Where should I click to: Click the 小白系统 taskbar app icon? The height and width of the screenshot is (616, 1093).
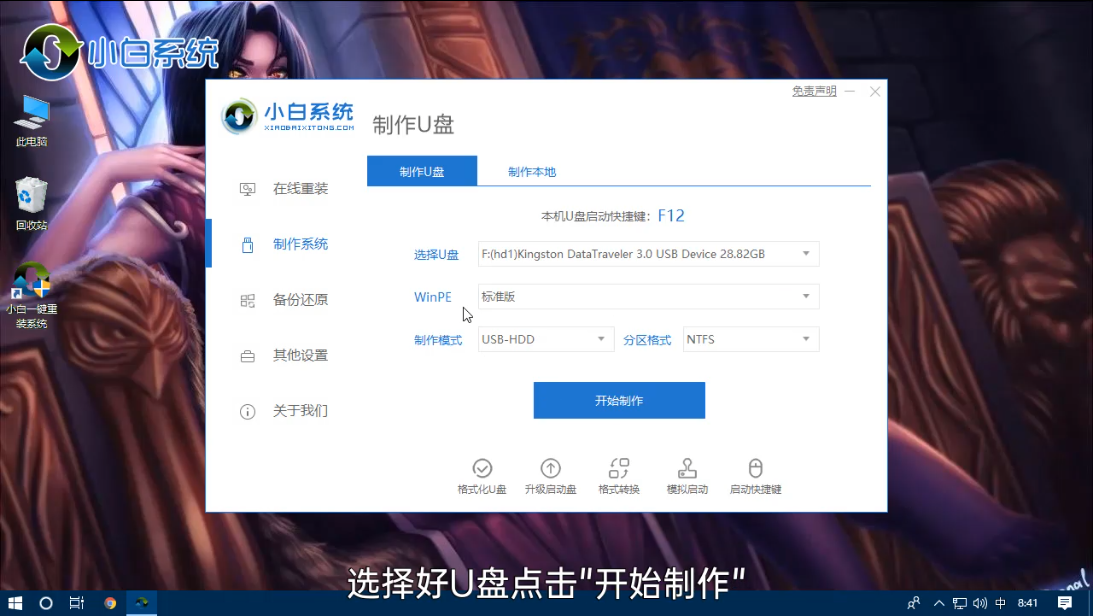coord(142,603)
